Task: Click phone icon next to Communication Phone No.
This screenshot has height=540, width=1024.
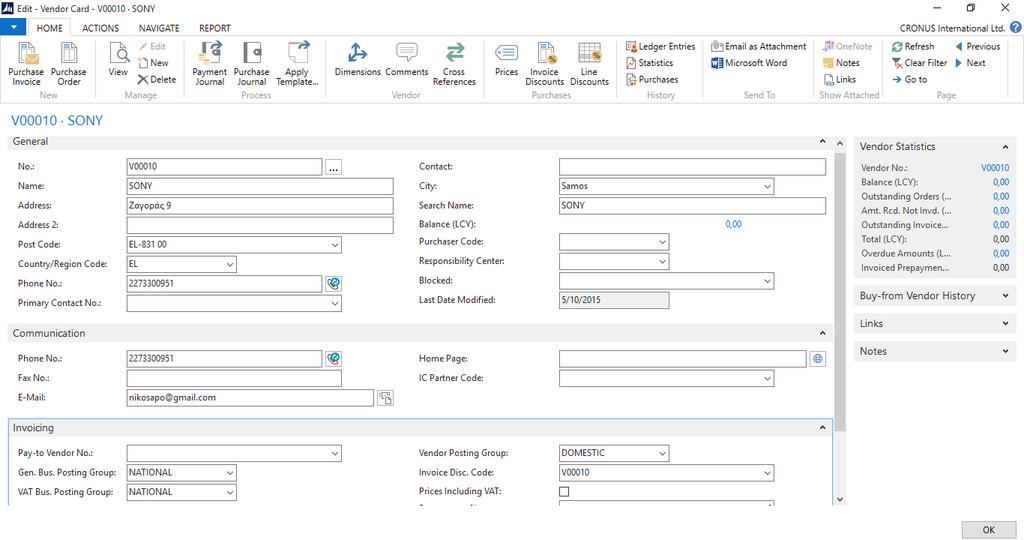Action: coord(333,358)
